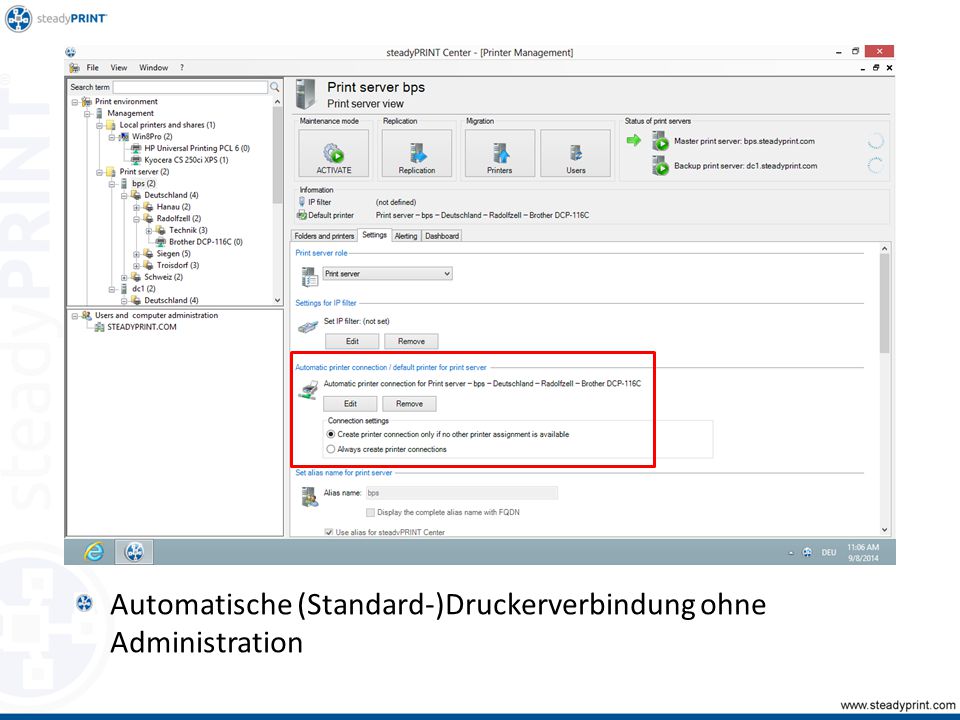
Task: Click the Alias name text field
Action: [x=462, y=493]
